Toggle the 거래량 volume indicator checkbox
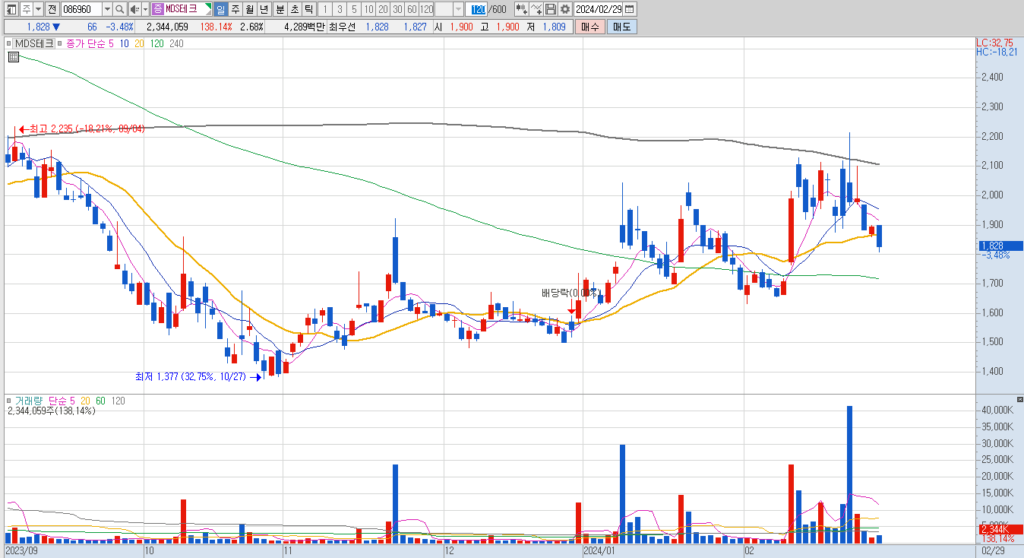This screenshot has height=558, width=1024. pos(8,401)
